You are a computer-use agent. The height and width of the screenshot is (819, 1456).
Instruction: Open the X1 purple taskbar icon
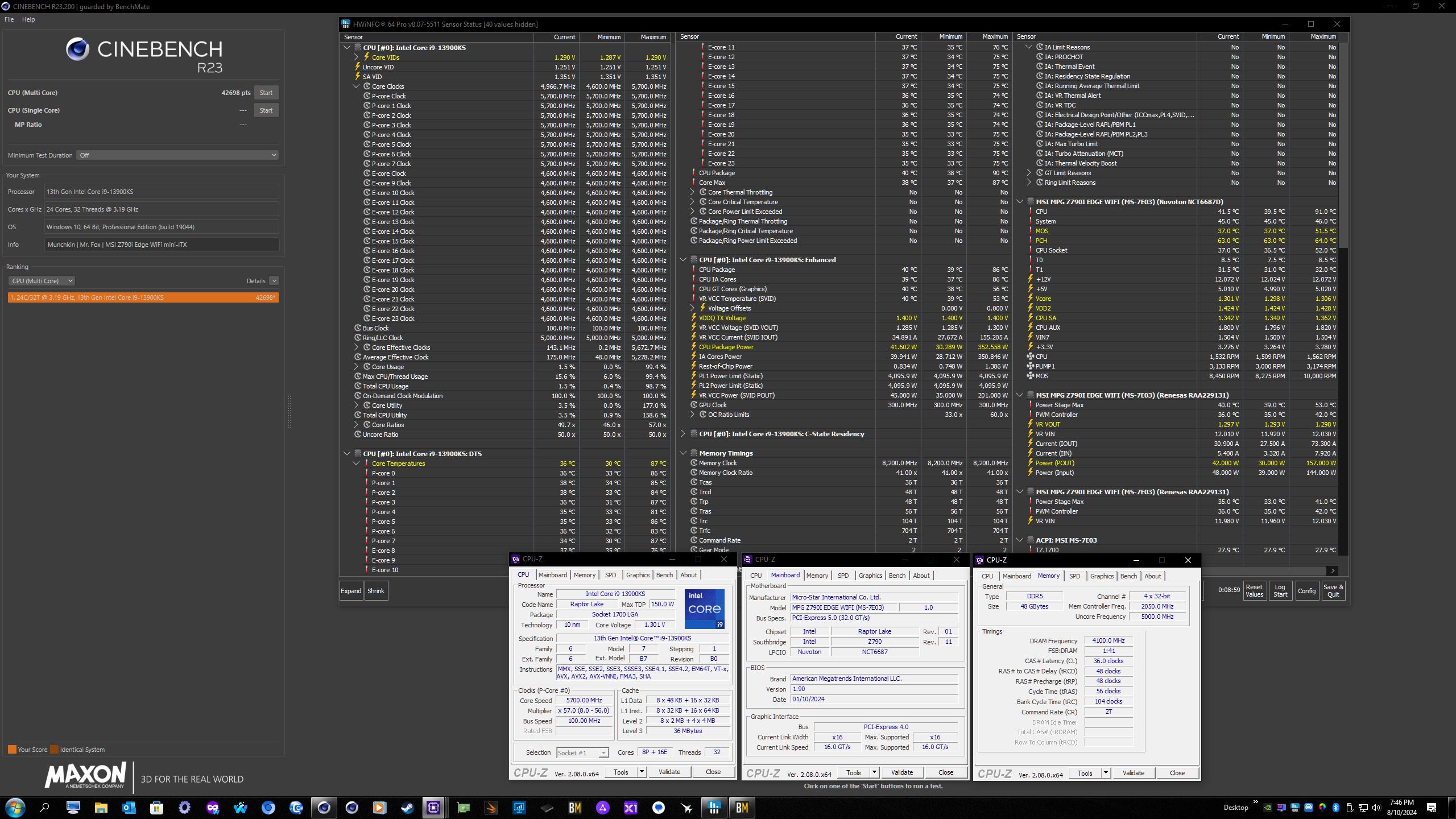click(x=631, y=808)
